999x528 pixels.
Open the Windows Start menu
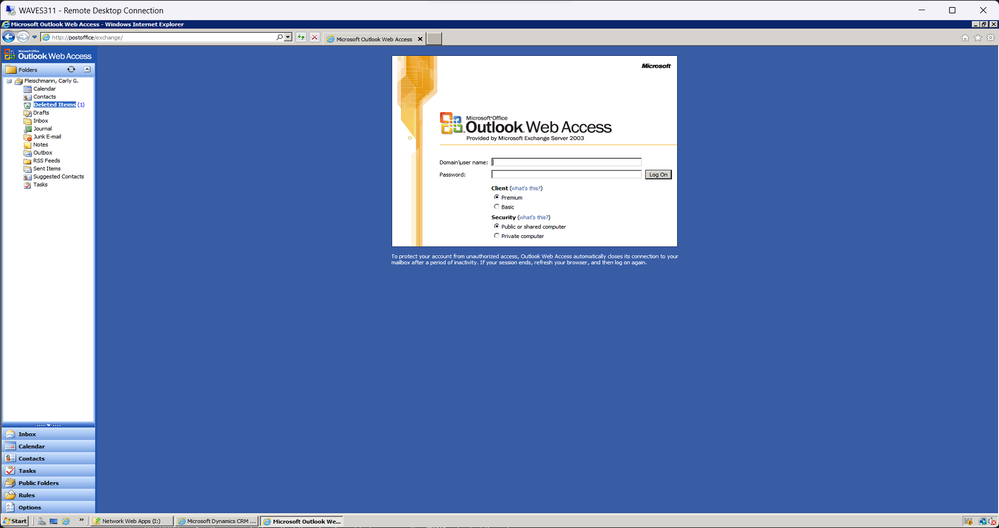(x=15, y=521)
